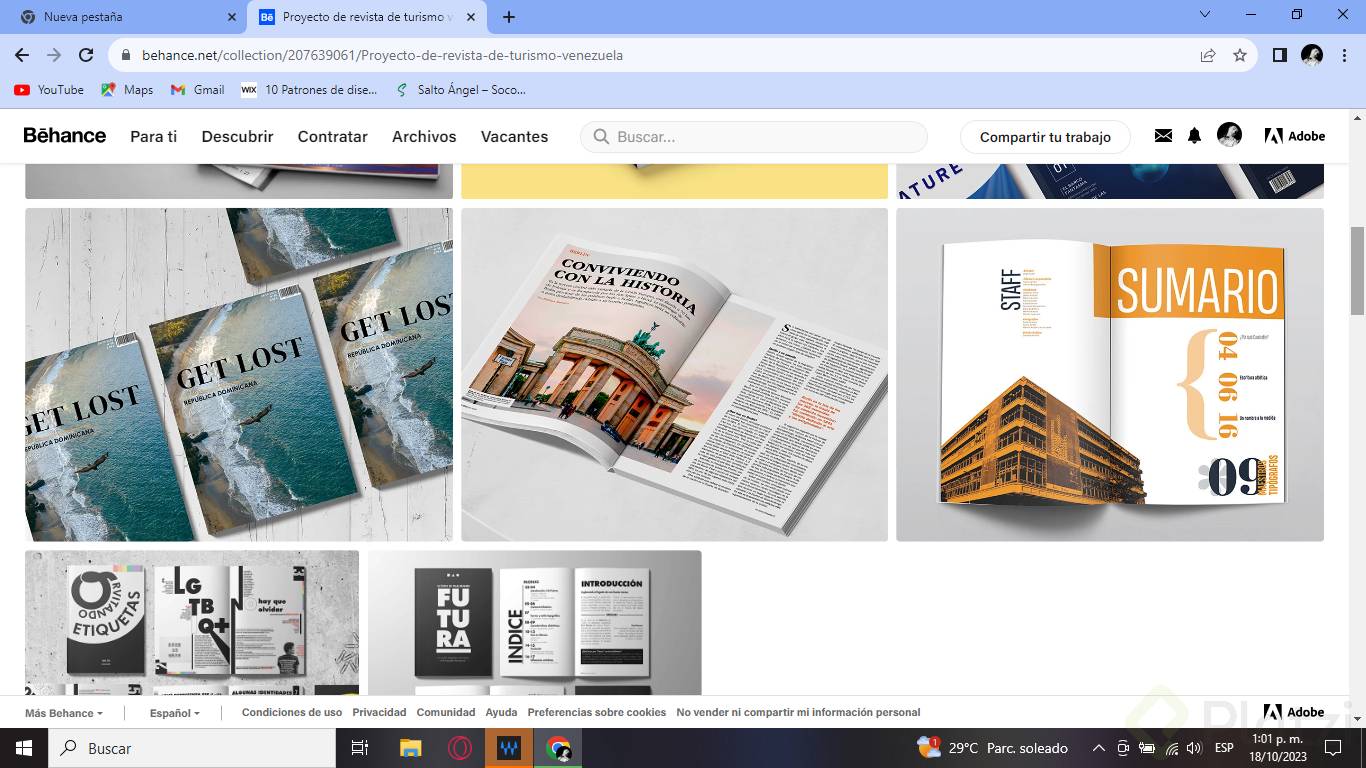Switch the ESP keyboard language indicator

click(1224, 748)
